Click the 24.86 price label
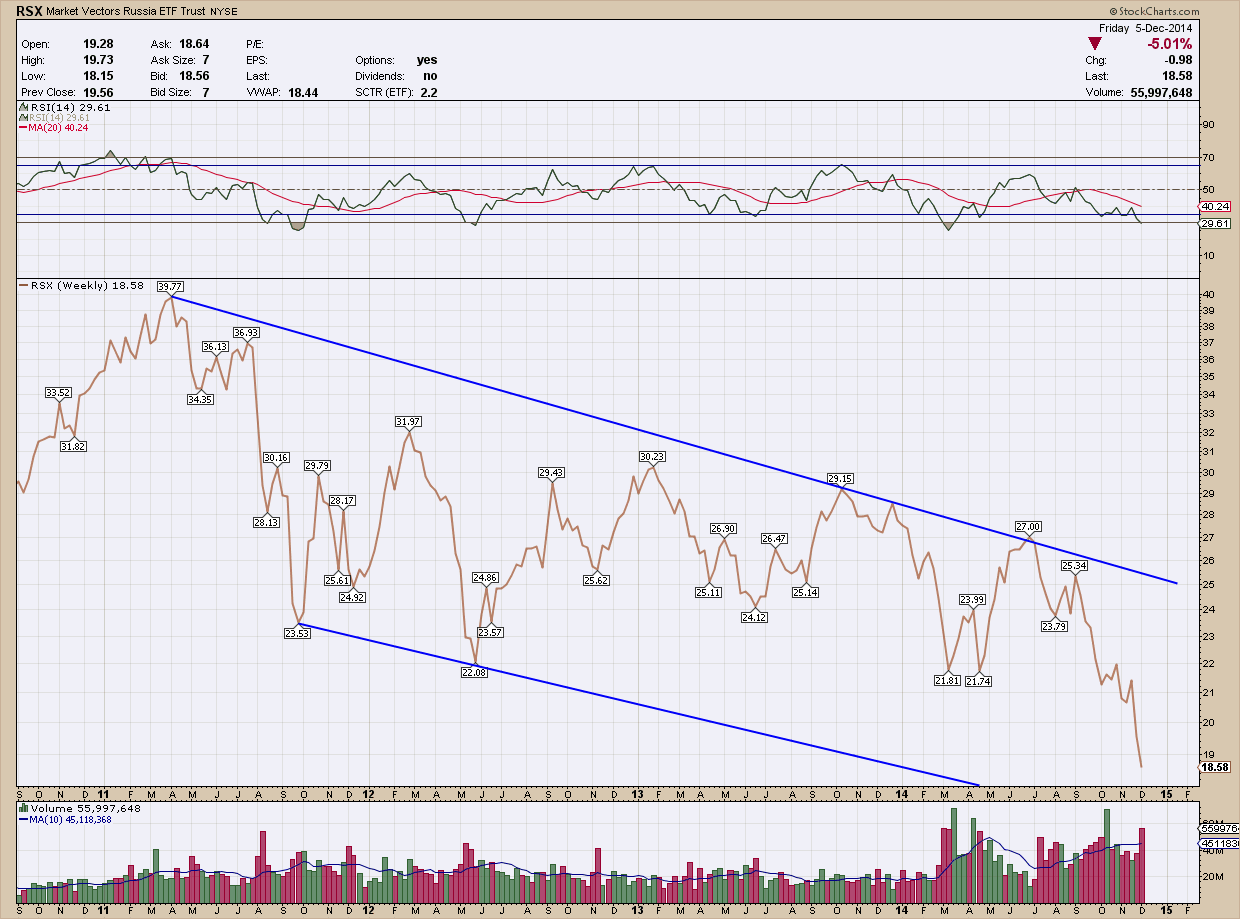The height and width of the screenshot is (919, 1240). pos(485,577)
